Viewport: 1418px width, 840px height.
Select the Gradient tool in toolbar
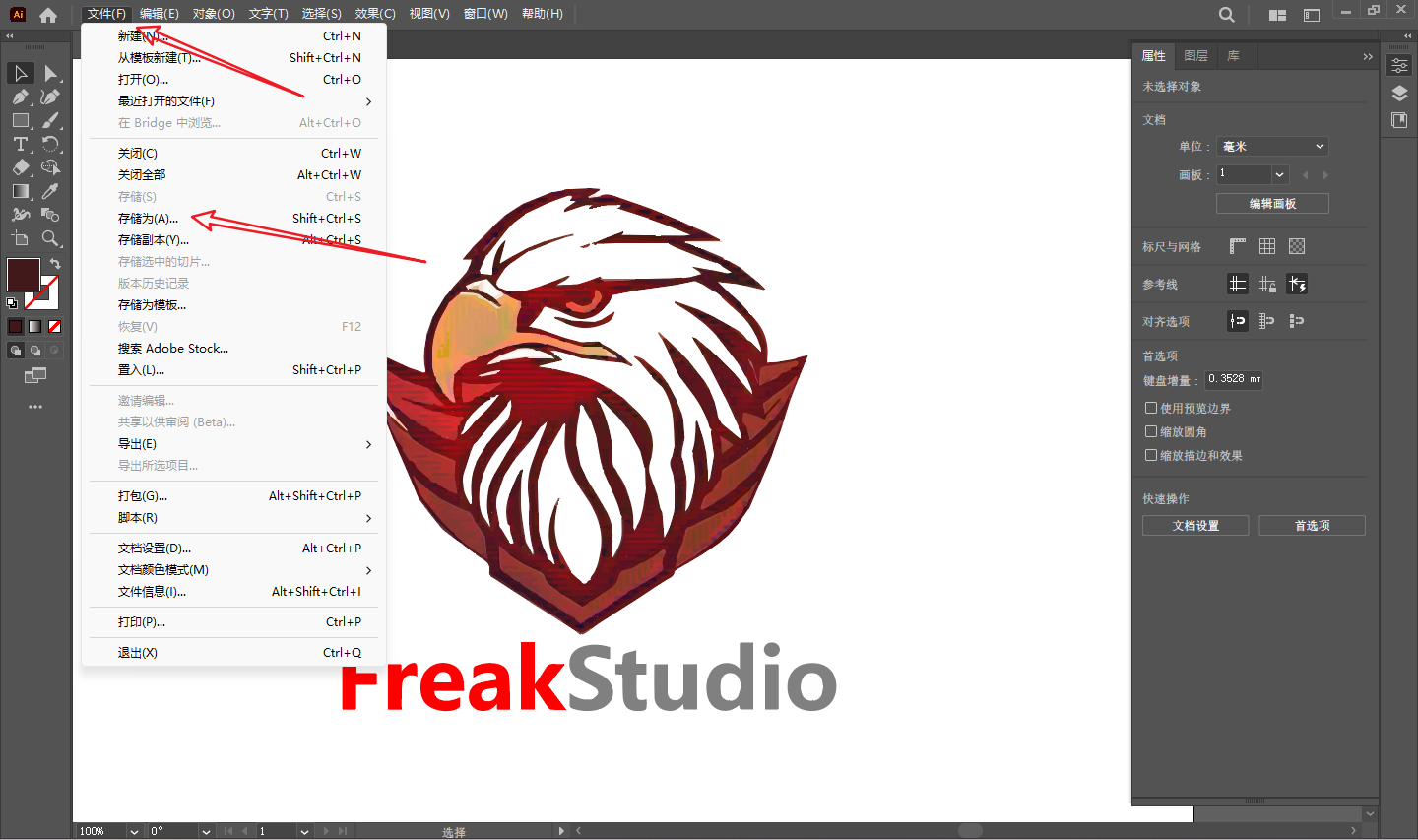pos(20,192)
